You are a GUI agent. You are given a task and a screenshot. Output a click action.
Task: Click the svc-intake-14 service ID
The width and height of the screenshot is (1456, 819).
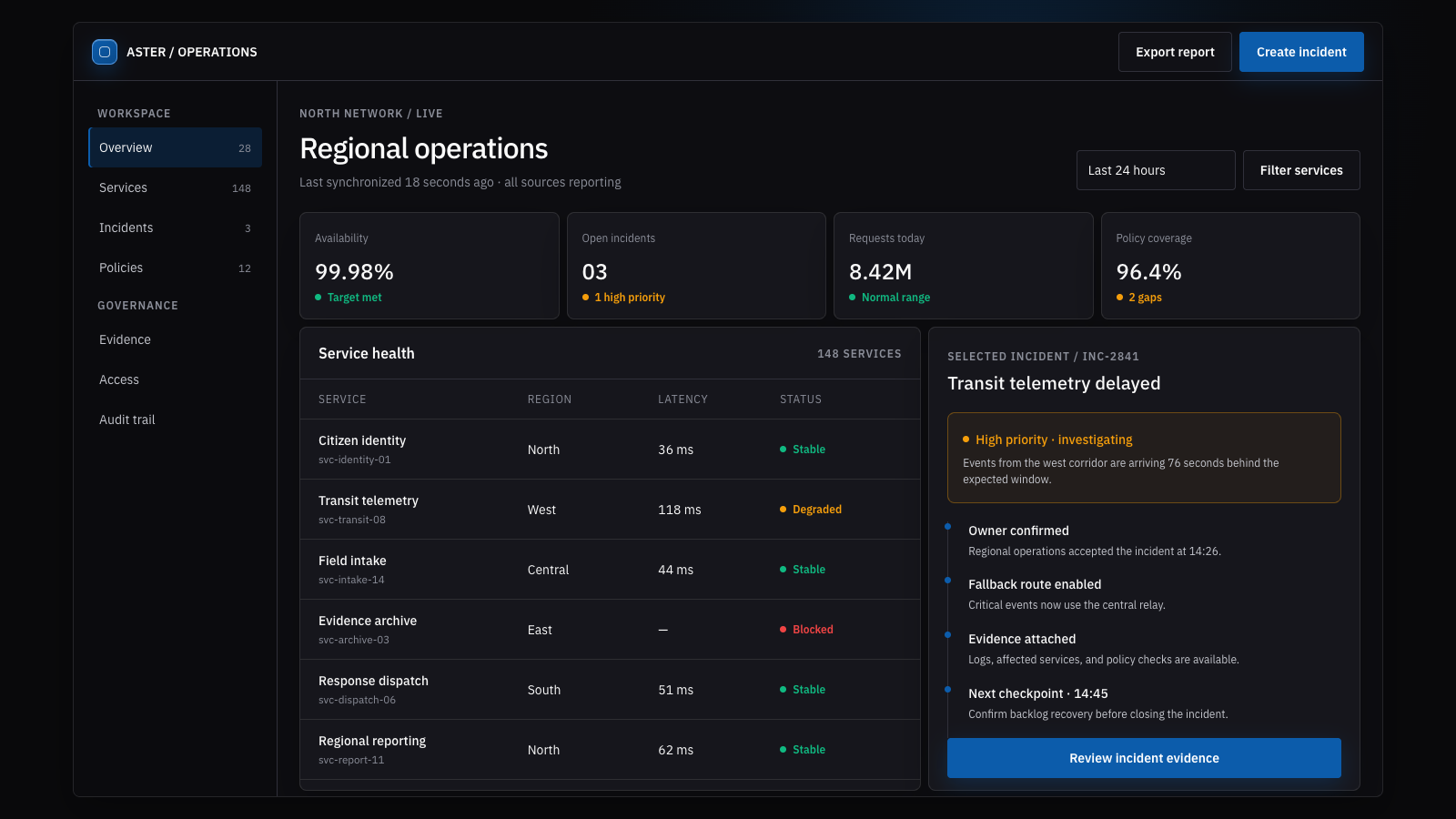point(351,580)
